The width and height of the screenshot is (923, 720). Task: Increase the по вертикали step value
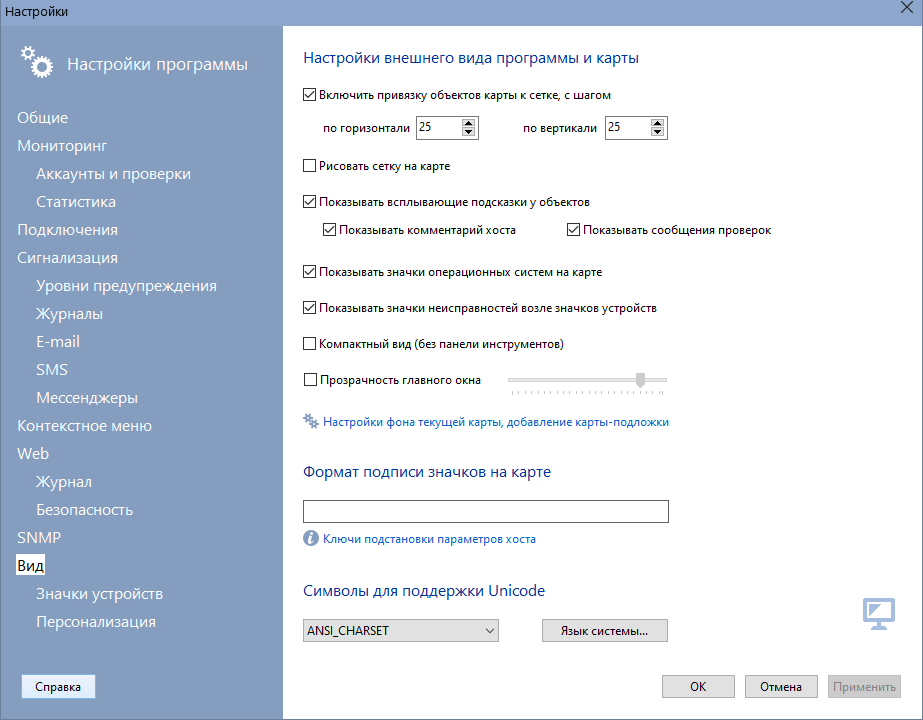click(x=658, y=123)
